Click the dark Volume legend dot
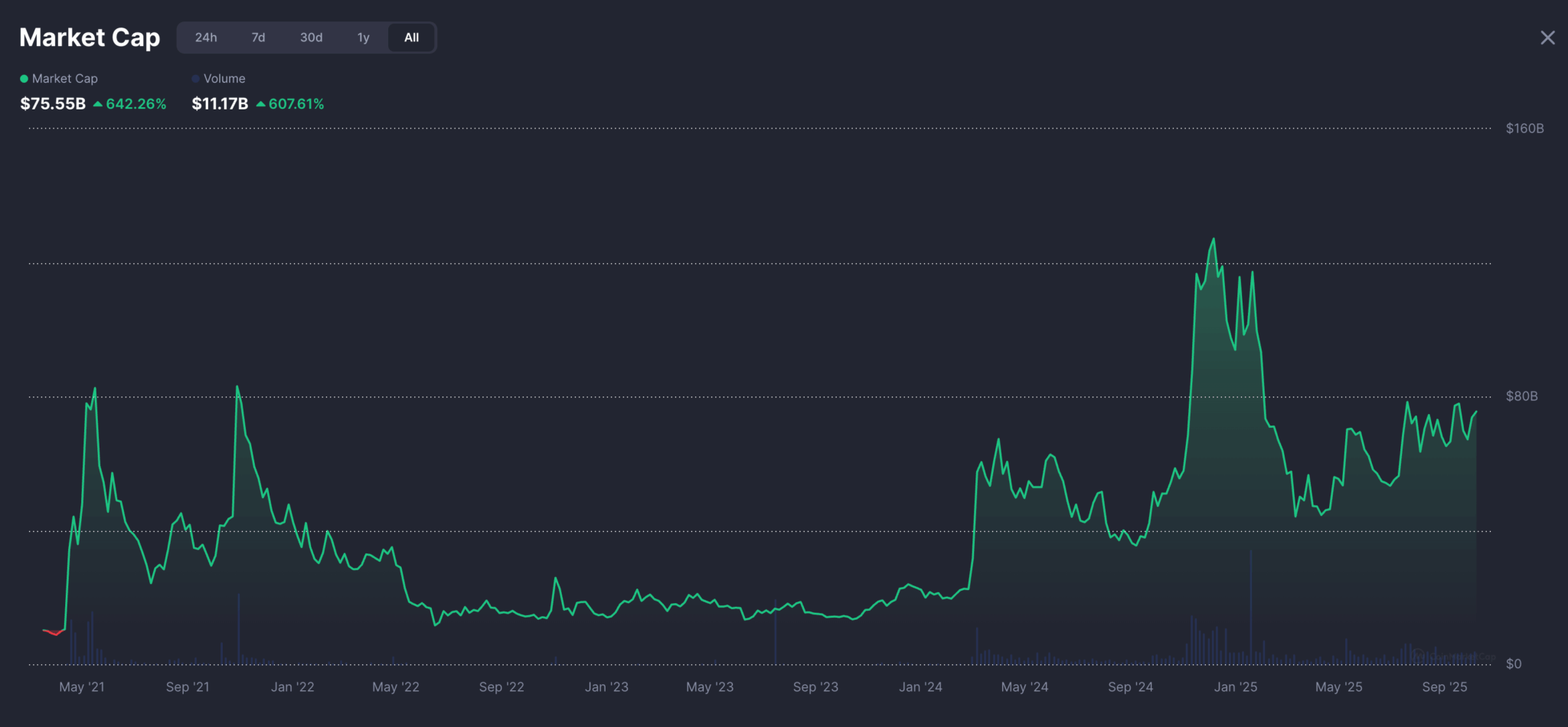The height and width of the screenshot is (727, 1568). 195,79
